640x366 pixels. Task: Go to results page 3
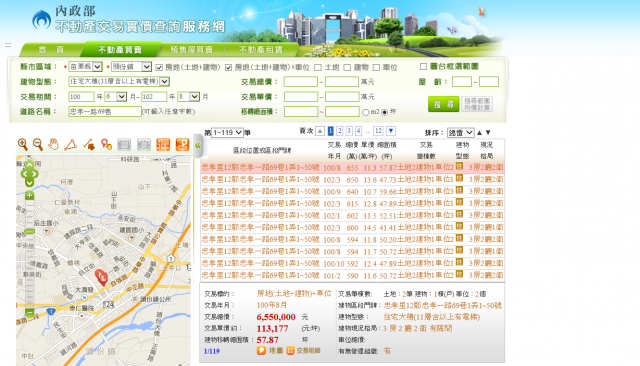[349, 131]
